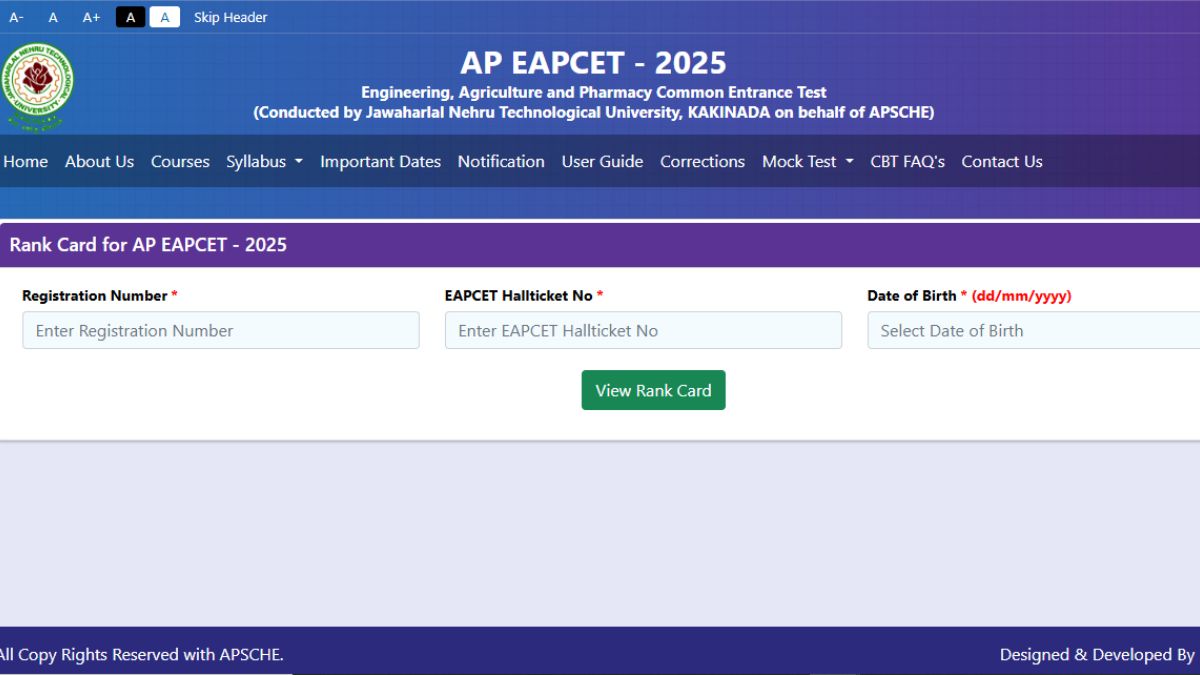Open the Contact Us page
This screenshot has height=675, width=1200.
[1002, 161]
